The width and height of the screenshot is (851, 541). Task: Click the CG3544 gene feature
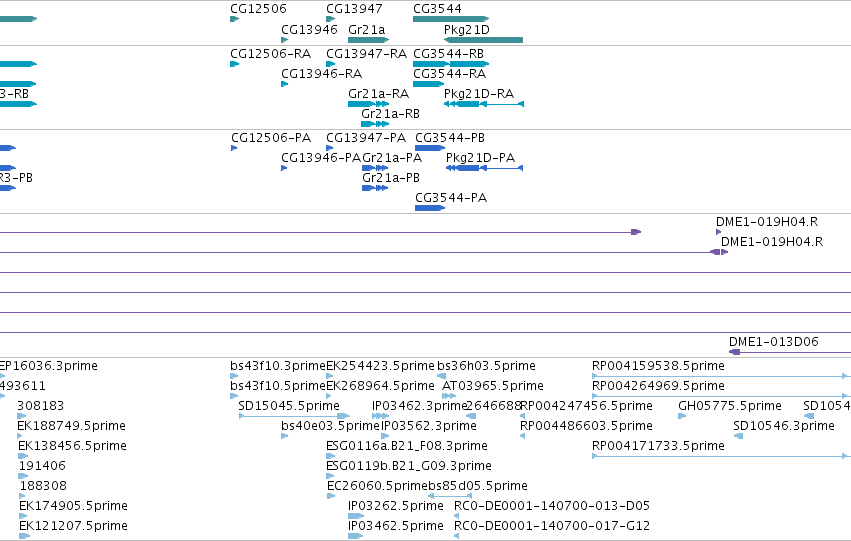point(451,19)
